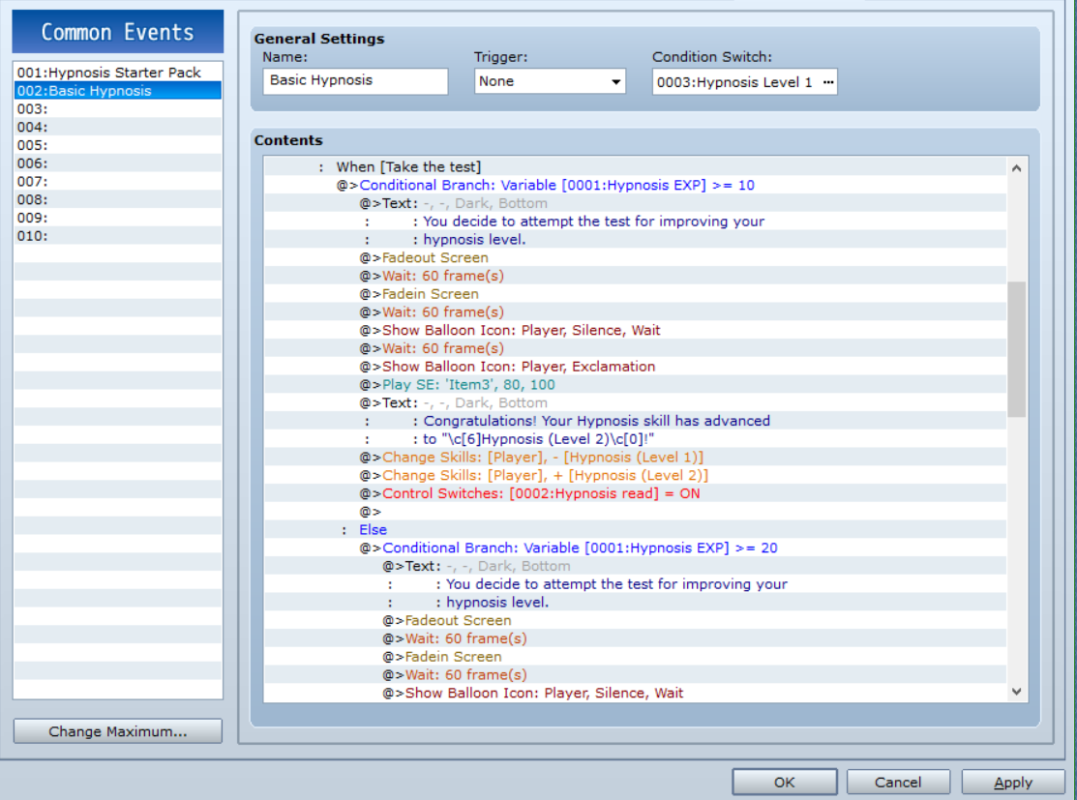This screenshot has height=800, width=1077.
Task: Click the Contents vertical scrollbar thumb
Action: pyautogui.click(x=1017, y=349)
